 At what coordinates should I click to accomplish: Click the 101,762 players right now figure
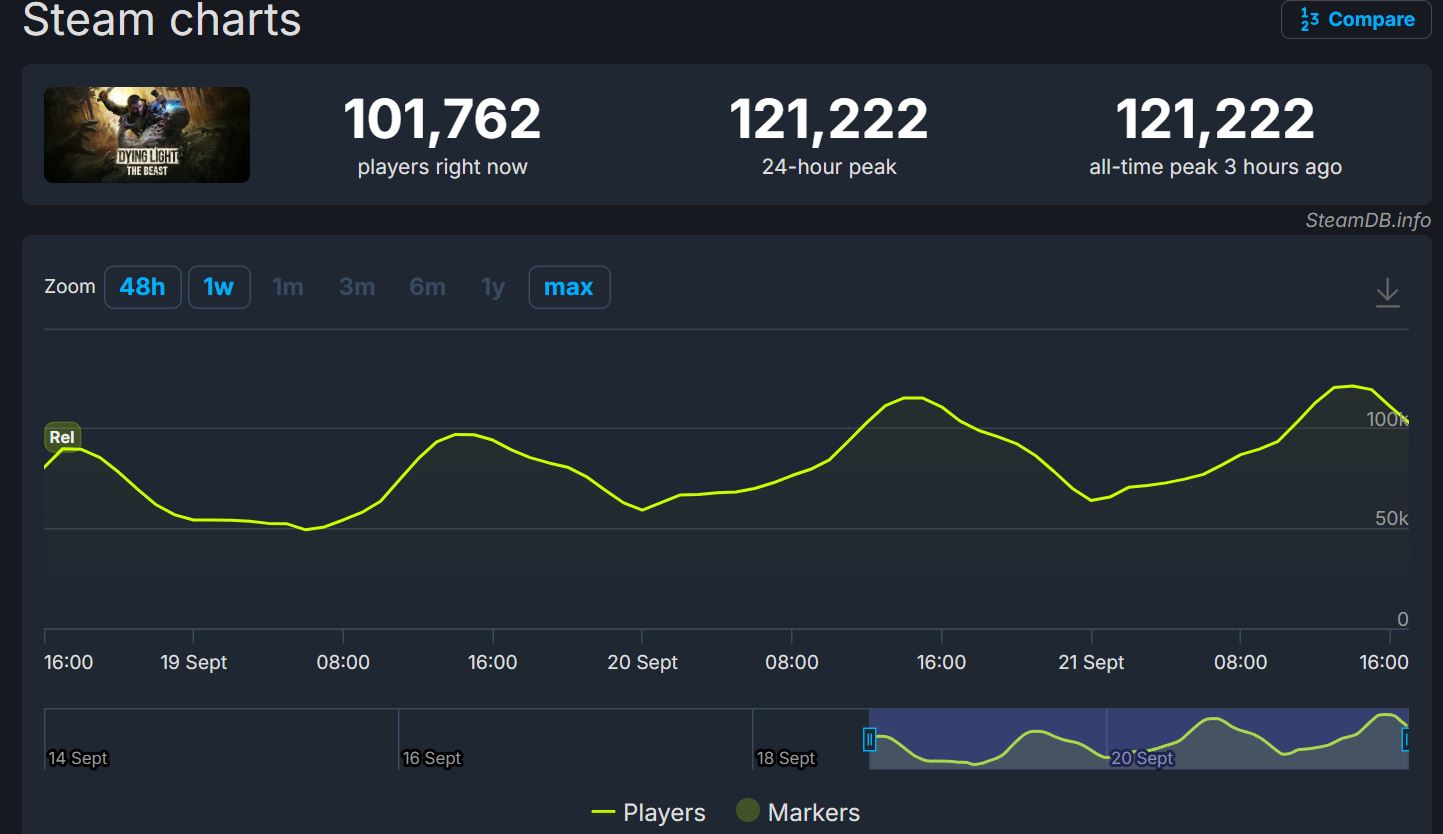(x=442, y=119)
